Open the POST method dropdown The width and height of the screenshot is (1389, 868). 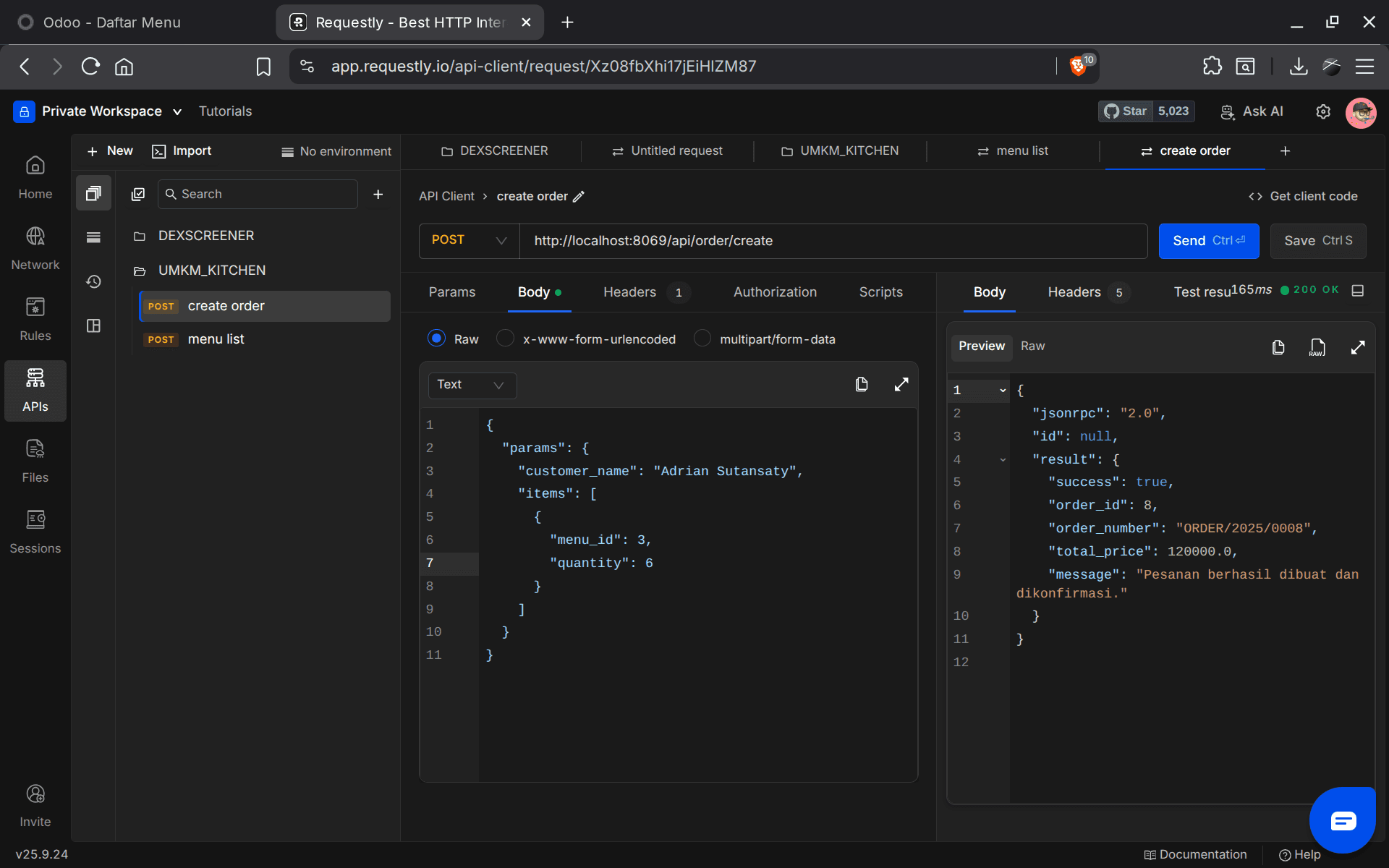click(x=469, y=240)
